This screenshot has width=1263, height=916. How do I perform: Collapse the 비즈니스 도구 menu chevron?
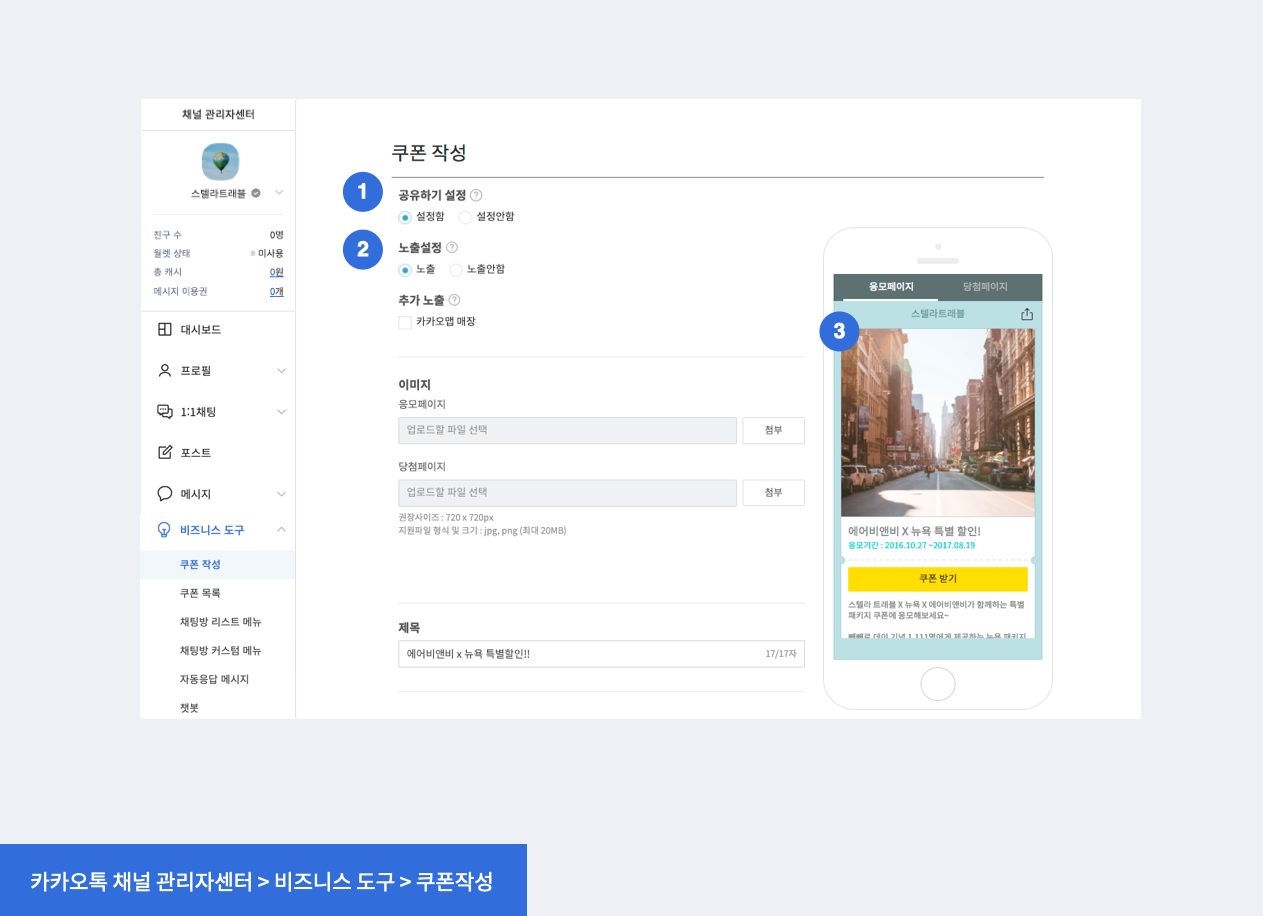(281, 530)
